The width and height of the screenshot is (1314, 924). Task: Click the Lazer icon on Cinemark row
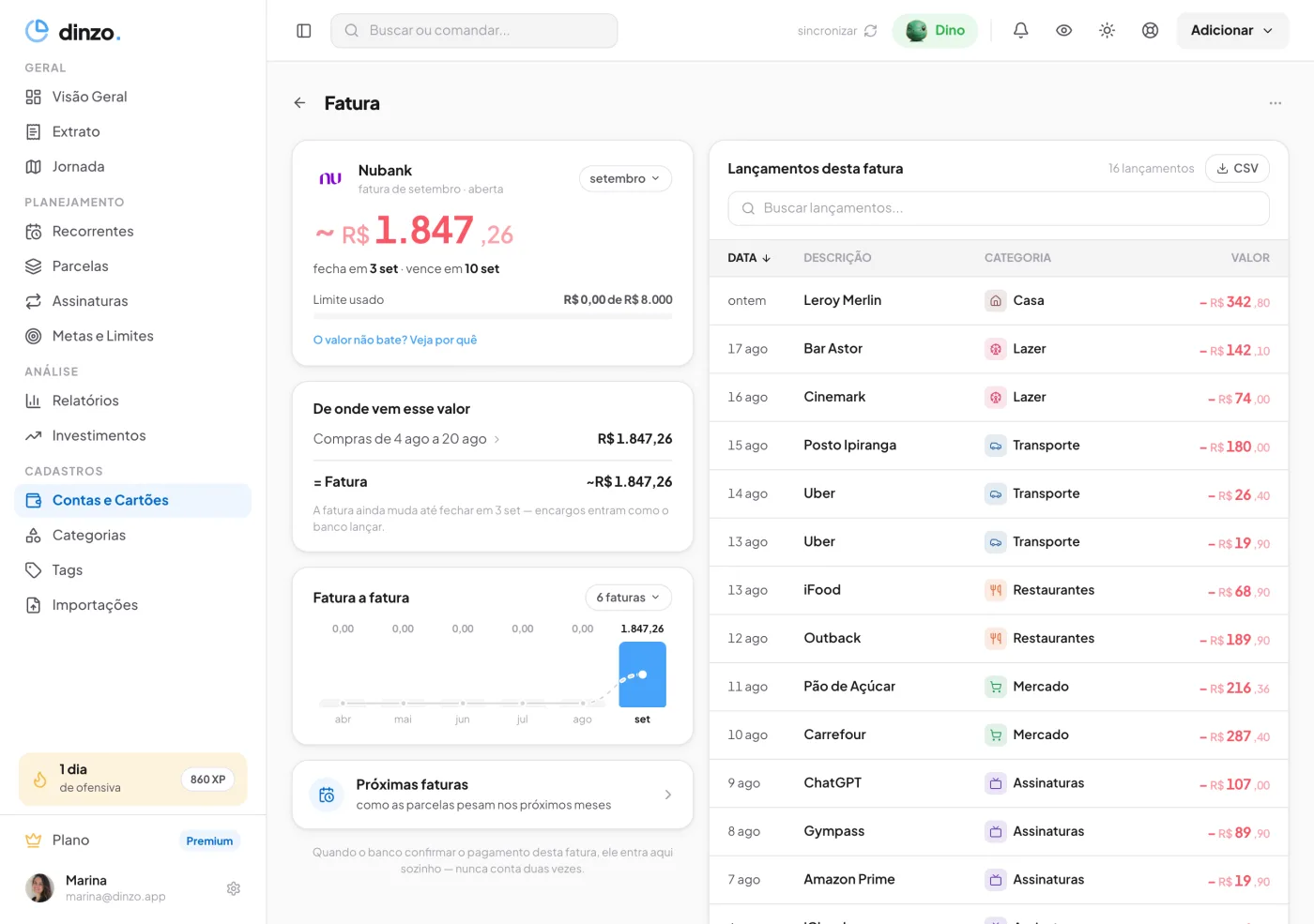(996, 398)
